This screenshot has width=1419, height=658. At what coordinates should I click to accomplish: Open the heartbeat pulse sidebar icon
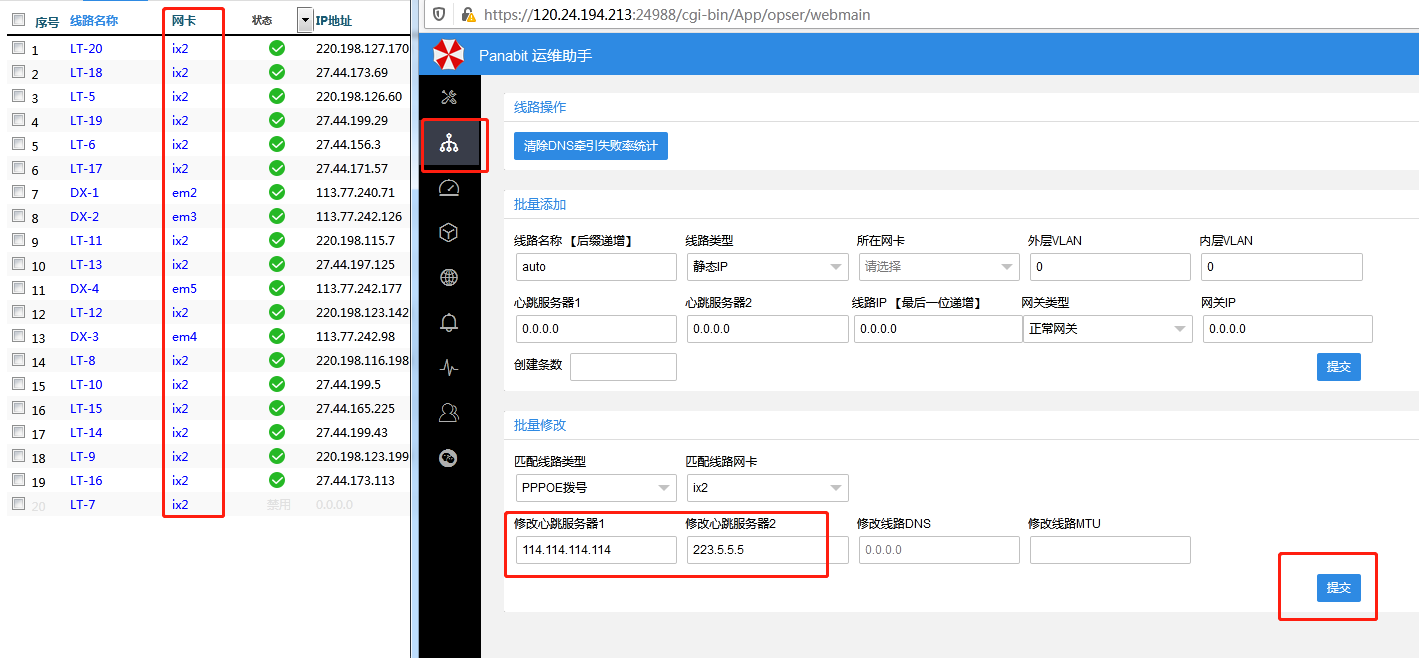449,367
